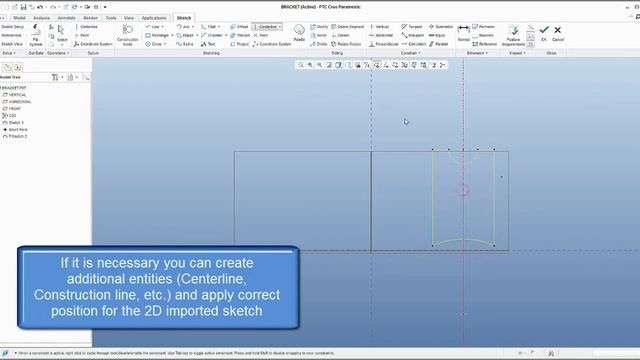This screenshot has width=640, height=360.
Task: Open the Applications ribbon tab
Action: (154, 18)
